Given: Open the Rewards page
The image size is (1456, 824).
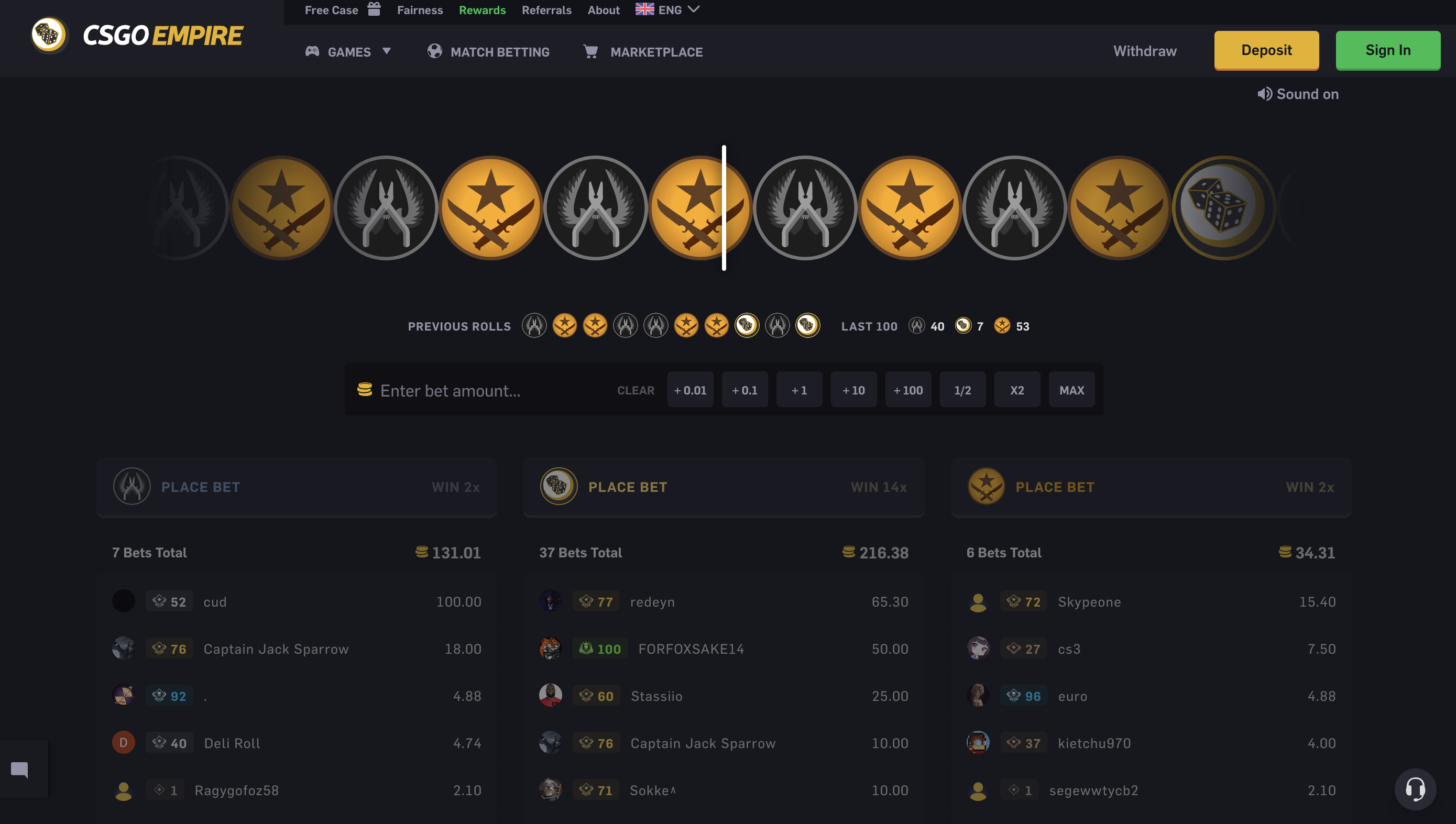Looking at the screenshot, I should [x=482, y=9].
